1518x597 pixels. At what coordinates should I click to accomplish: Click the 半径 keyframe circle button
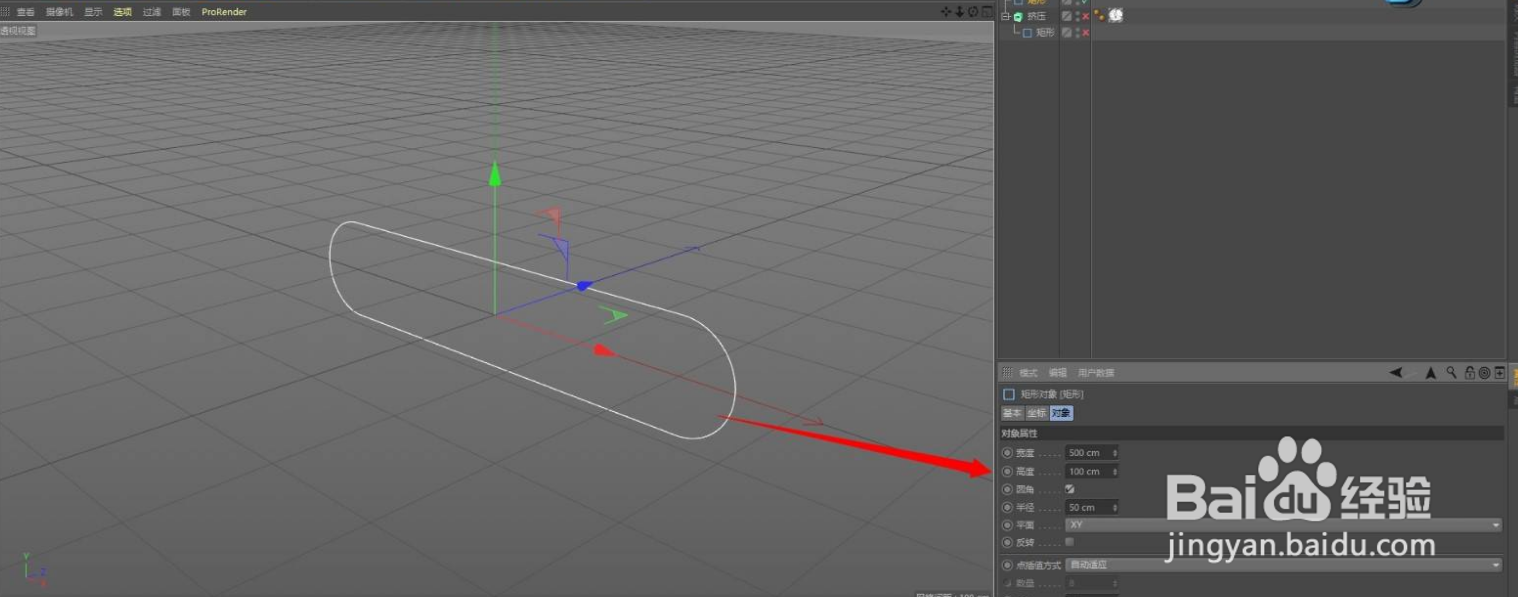click(x=1007, y=507)
